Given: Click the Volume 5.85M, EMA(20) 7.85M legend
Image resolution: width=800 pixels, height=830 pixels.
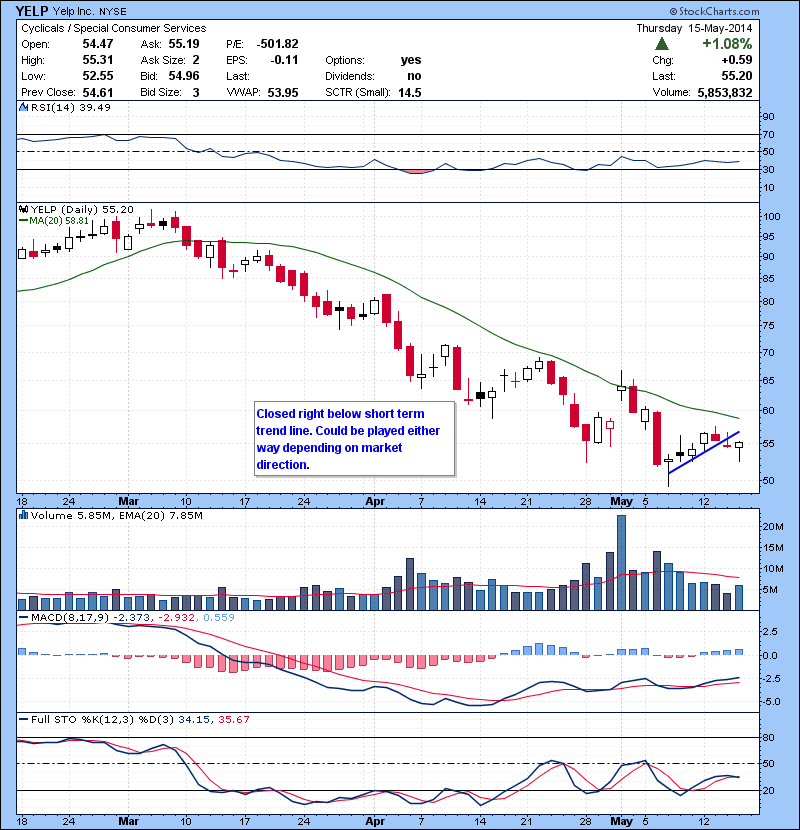Looking at the screenshot, I should pyautogui.click(x=116, y=515).
